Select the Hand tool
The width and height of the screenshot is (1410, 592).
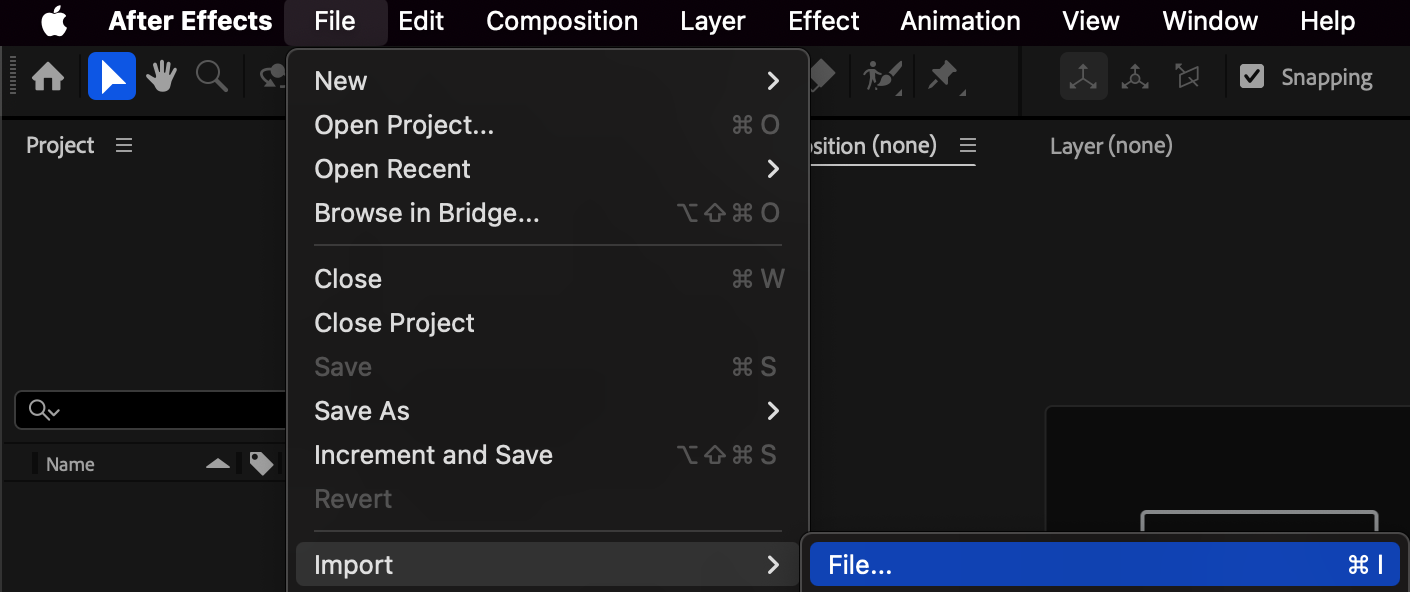tap(161, 77)
